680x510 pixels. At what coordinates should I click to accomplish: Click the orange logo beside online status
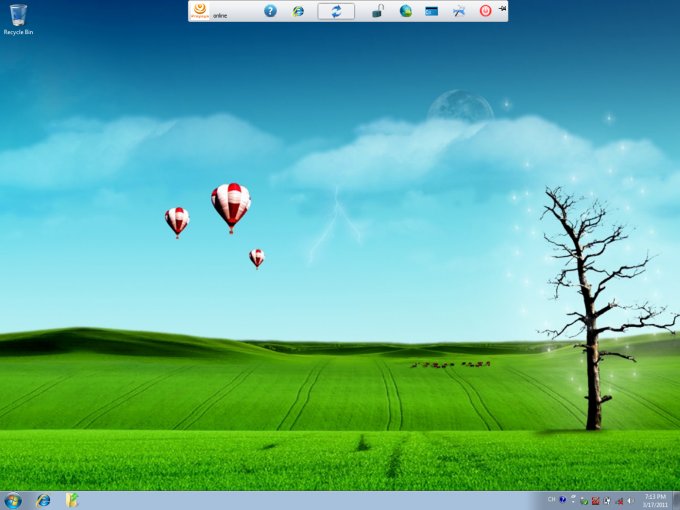click(200, 10)
